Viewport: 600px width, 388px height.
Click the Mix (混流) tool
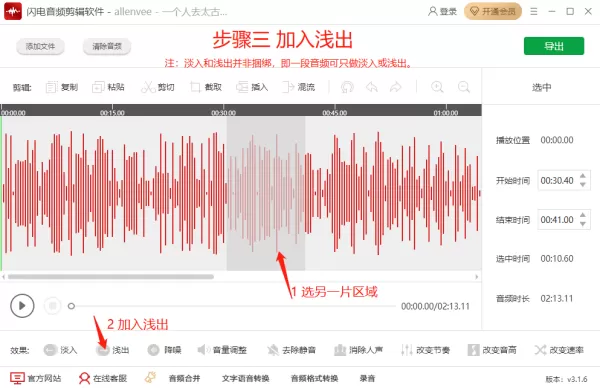pyautogui.click(x=298, y=87)
